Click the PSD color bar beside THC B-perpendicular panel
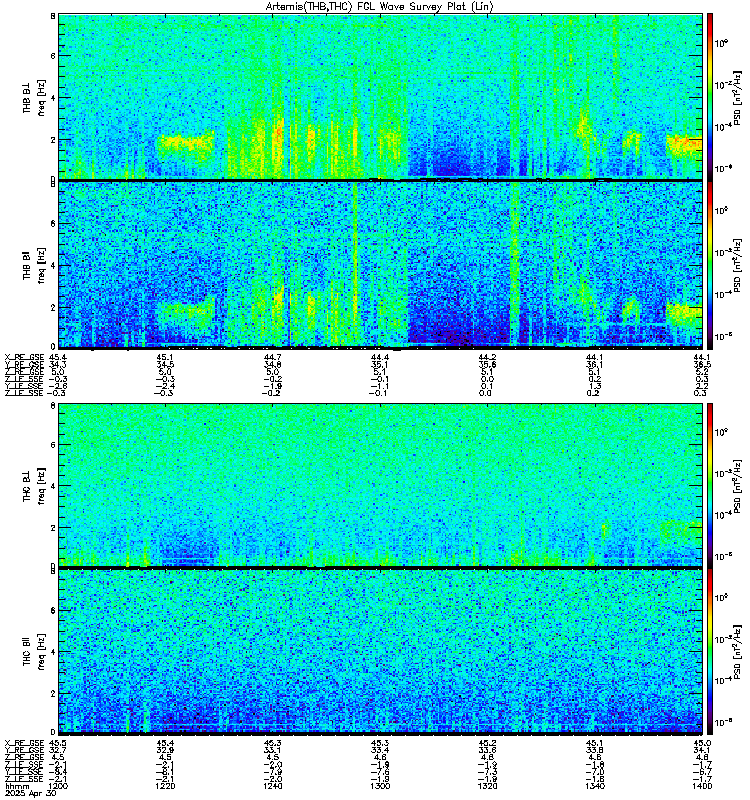This screenshot has height=800, width=750. click(710, 485)
